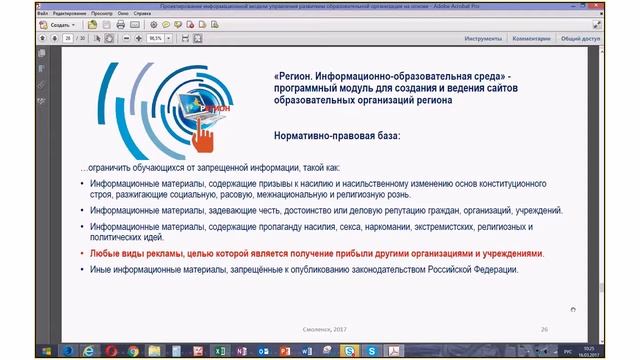Open the Редактирование menu
640x360 pixels.
tap(69, 13)
